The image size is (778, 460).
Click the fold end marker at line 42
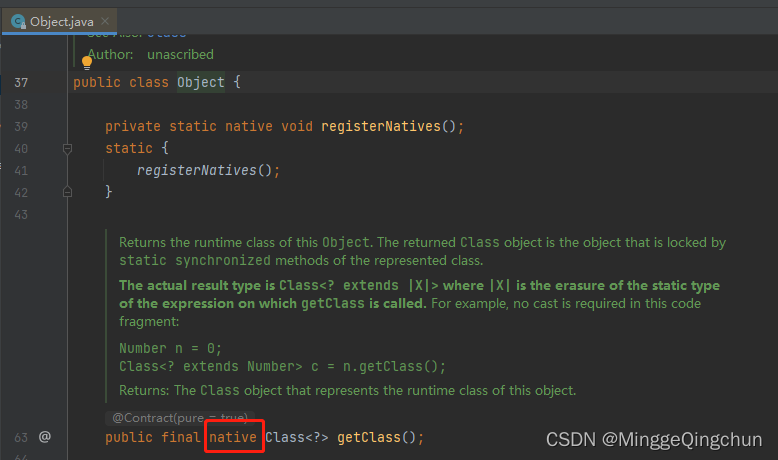click(x=67, y=192)
